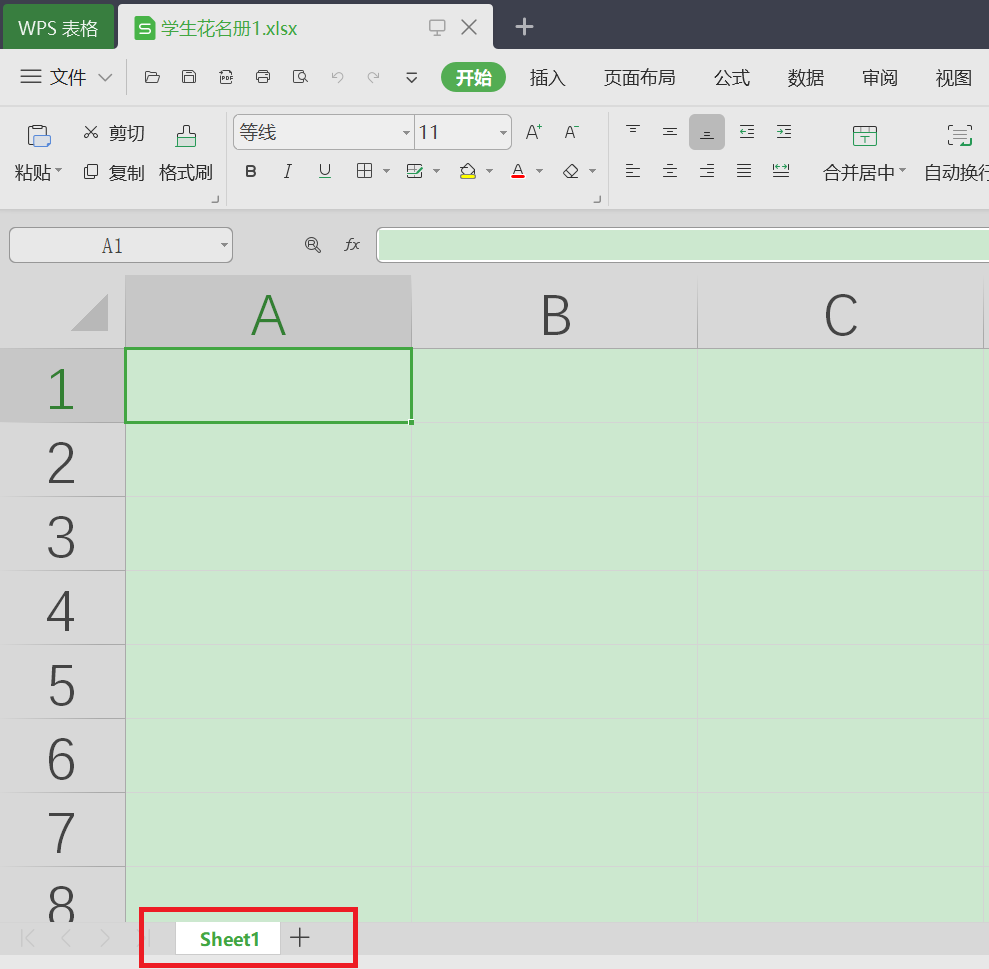Export to PDF icon in quick toolbar

pyautogui.click(x=226, y=77)
